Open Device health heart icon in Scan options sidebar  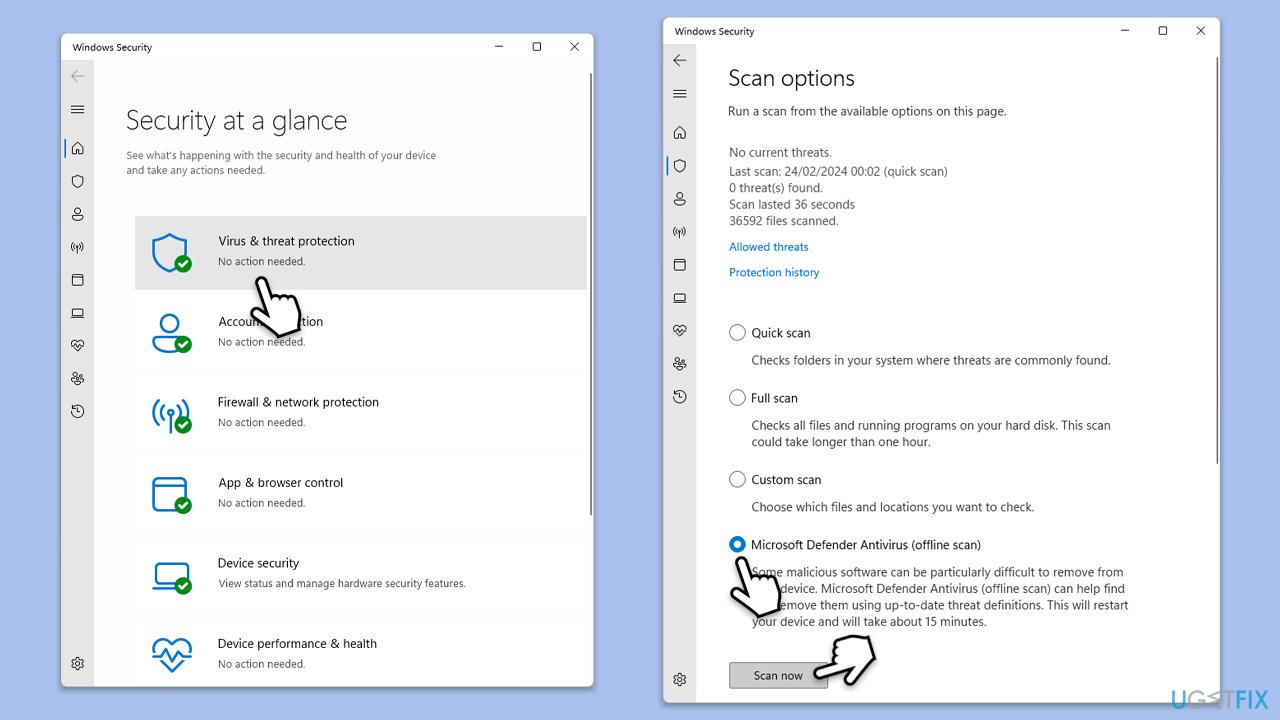point(680,331)
